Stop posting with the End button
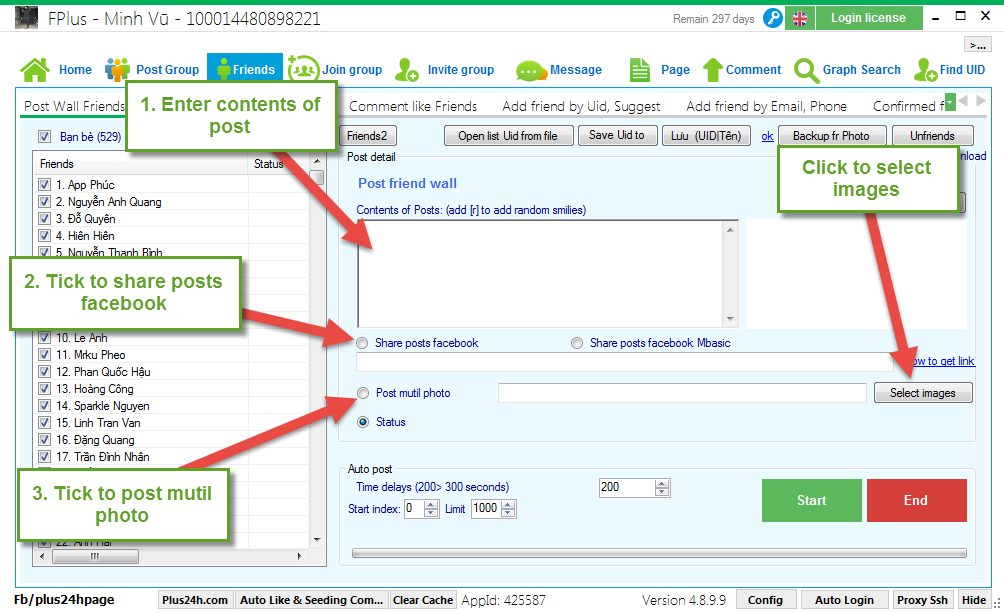This screenshot has height=612, width=1004. pos(916,501)
